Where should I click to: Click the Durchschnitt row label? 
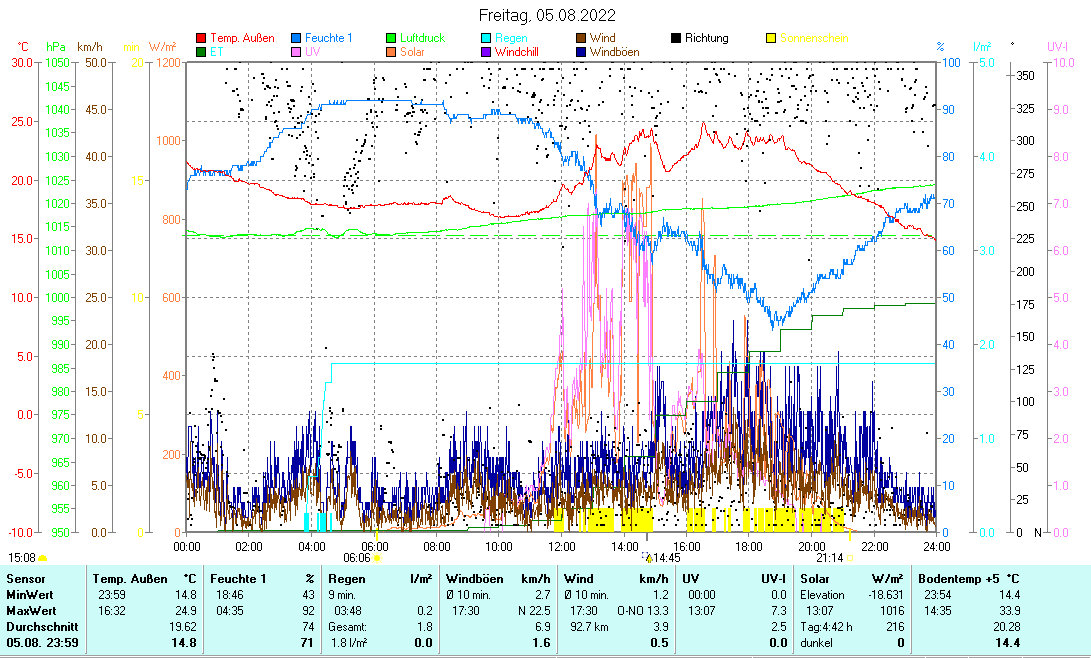click(x=42, y=627)
